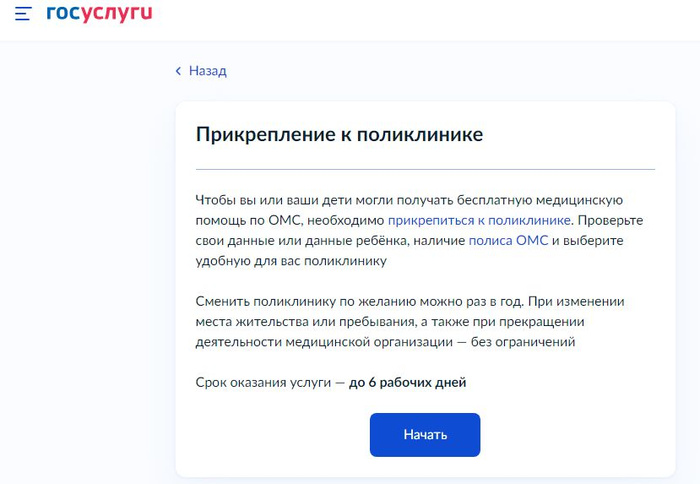The height and width of the screenshot is (484, 700).
Task: Click the heading 'Прикрепление к поликлинике'
Action: (339, 134)
